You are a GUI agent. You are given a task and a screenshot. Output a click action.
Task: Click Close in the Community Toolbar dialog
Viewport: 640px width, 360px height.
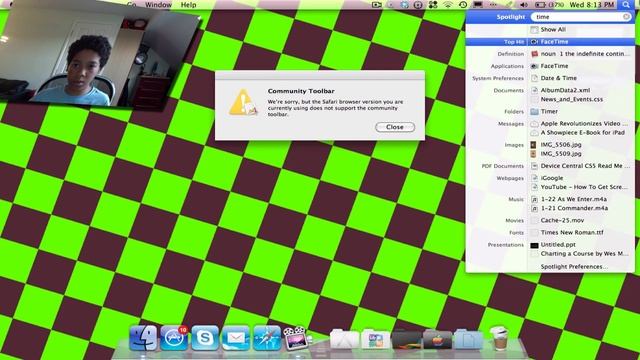[x=395, y=127]
